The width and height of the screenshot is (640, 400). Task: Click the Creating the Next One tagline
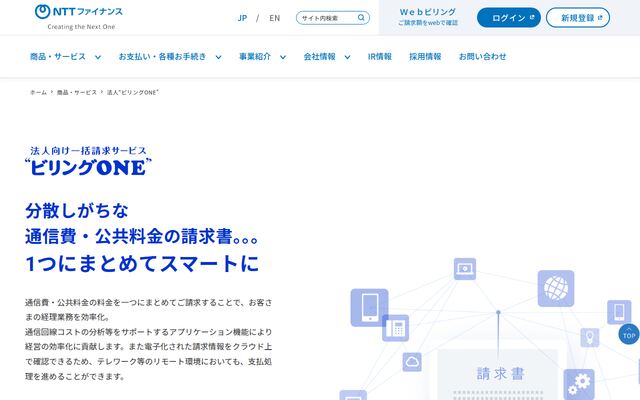(x=81, y=27)
